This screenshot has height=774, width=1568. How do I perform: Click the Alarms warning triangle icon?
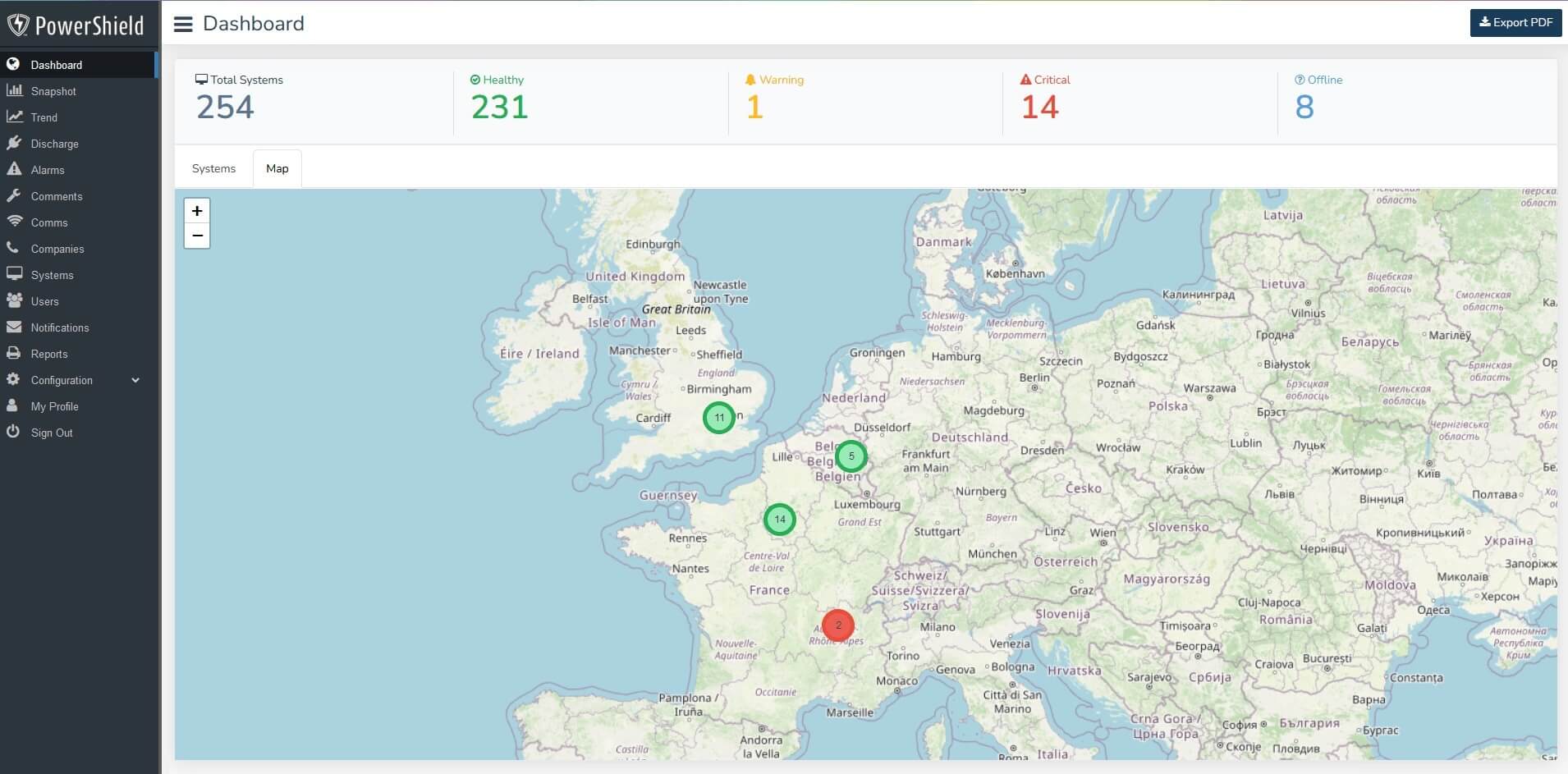[x=14, y=170]
